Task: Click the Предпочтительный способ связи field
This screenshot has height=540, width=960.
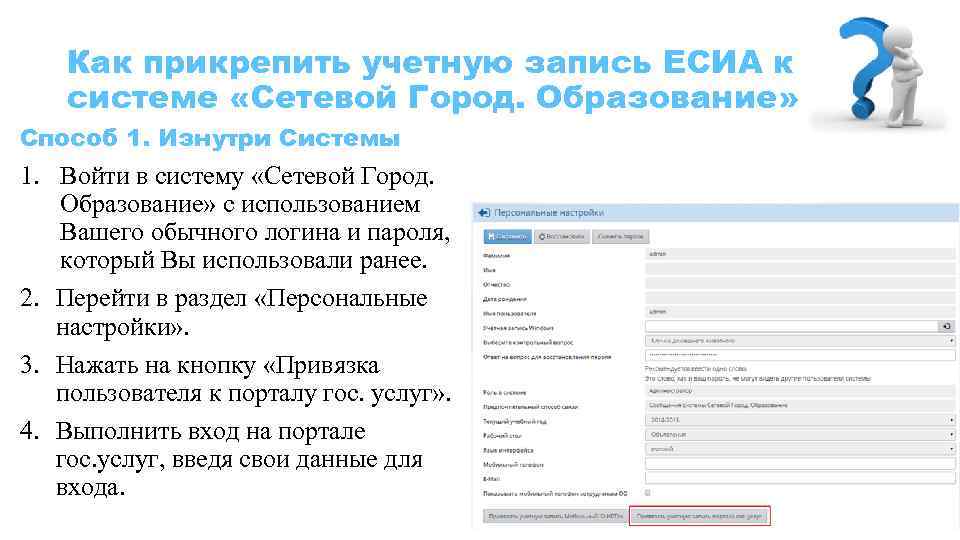Action: tap(800, 405)
